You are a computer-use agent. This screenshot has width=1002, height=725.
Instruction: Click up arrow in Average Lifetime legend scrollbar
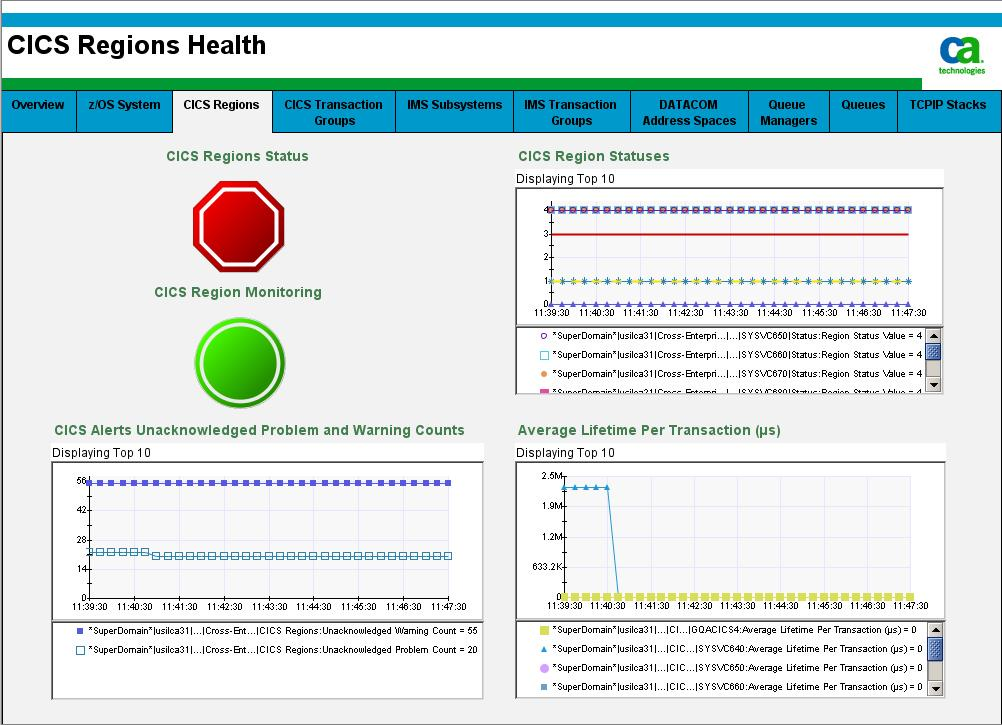(935, 630)
